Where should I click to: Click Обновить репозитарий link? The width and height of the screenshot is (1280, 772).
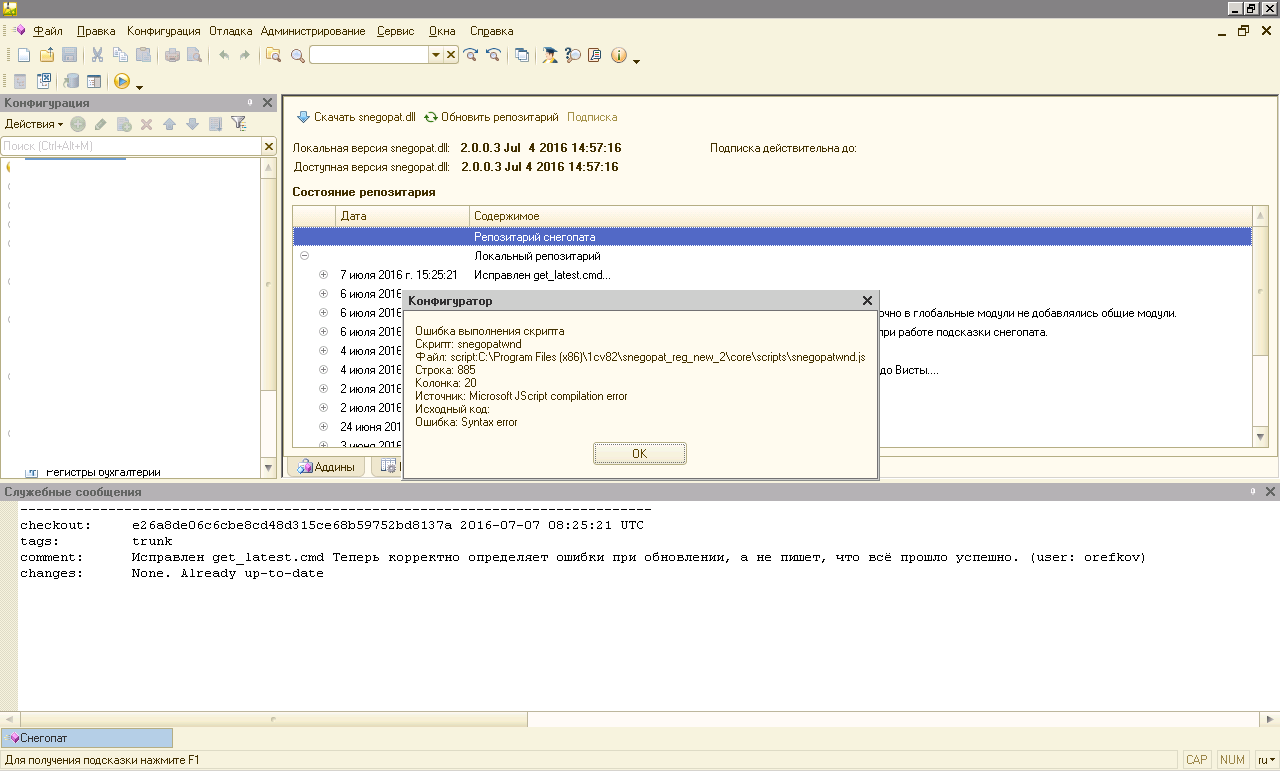(491, 117)
